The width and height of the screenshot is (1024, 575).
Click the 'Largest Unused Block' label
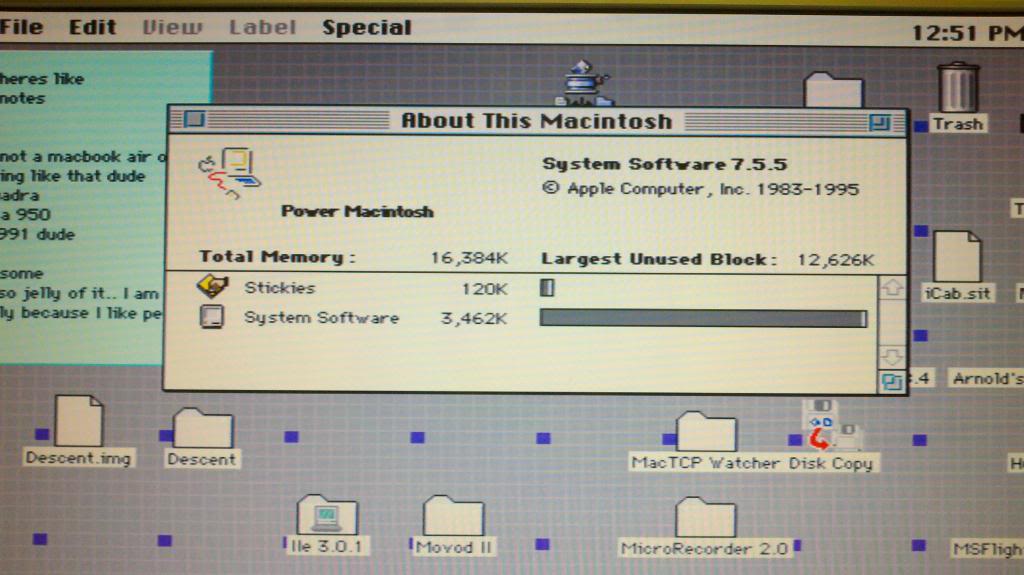coord(659,259)
